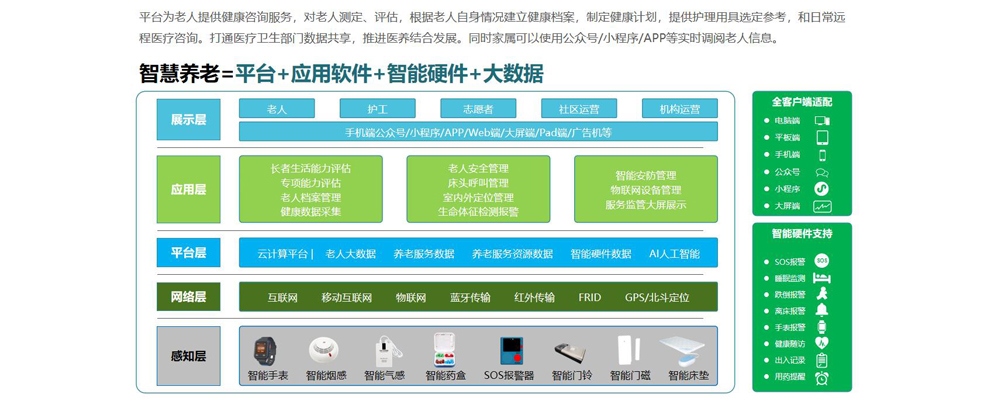990x400 pixels.
Task: Select the SOS报警器 device image
Action: point(511,351)
